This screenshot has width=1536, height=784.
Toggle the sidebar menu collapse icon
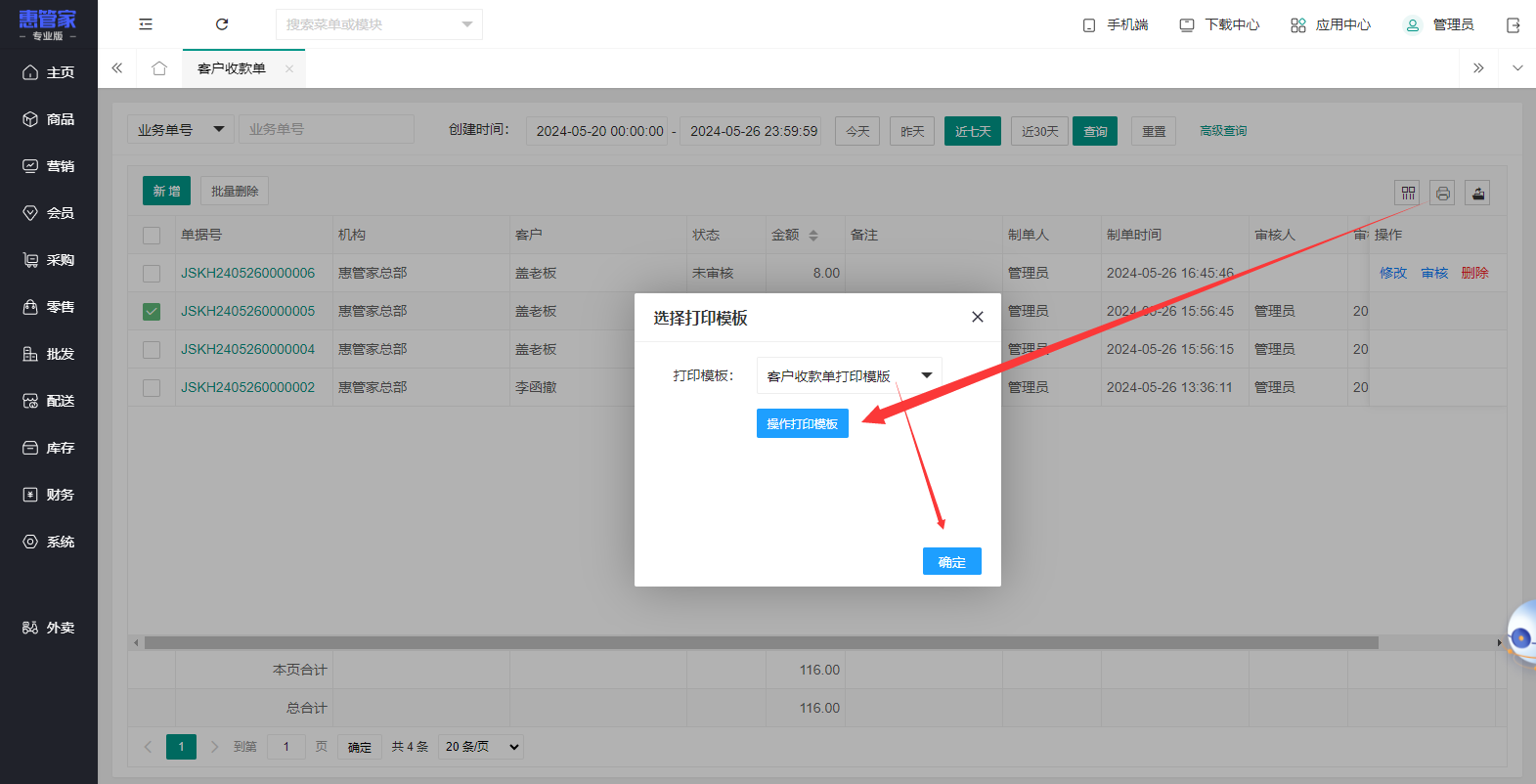pos(146,24)
